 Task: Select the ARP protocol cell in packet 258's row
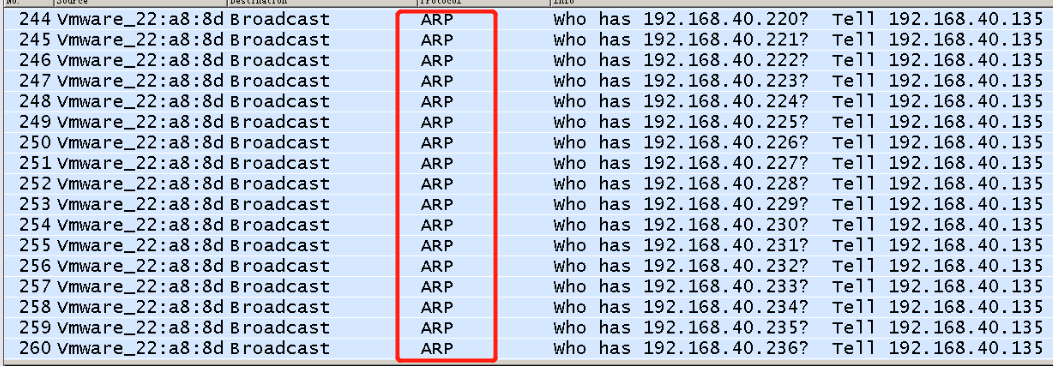[x=437, y=308]
